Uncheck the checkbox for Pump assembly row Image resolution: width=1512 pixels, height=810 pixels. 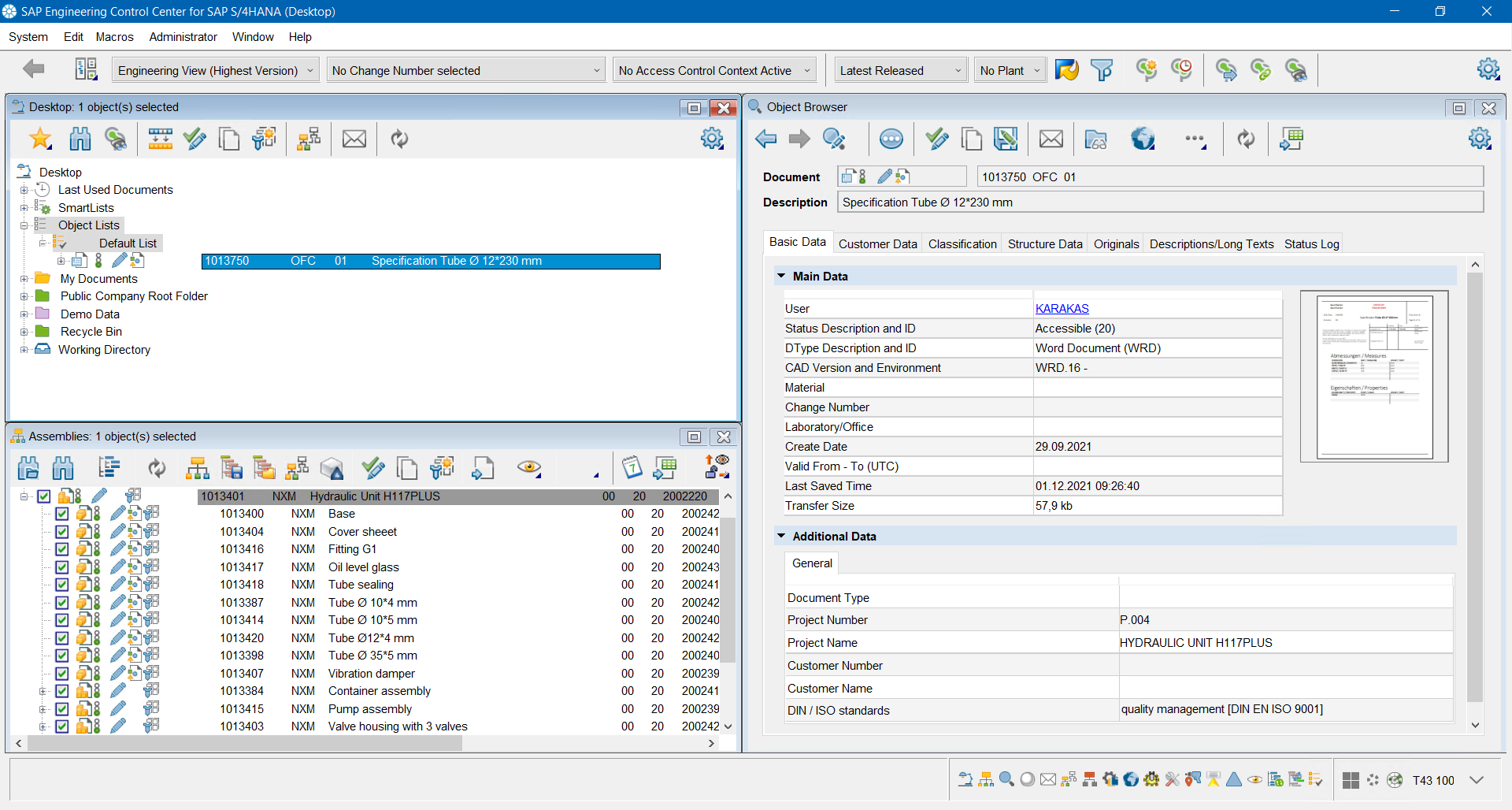[x=62, y=709]
